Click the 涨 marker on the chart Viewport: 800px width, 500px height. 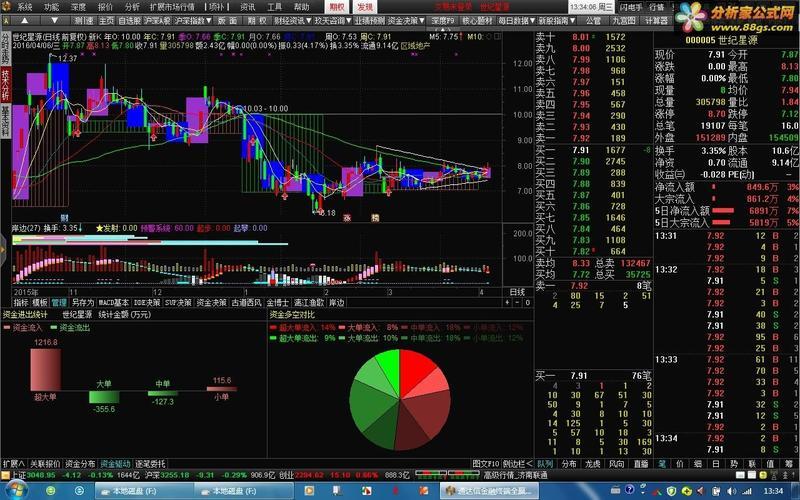tap(347, 218)
